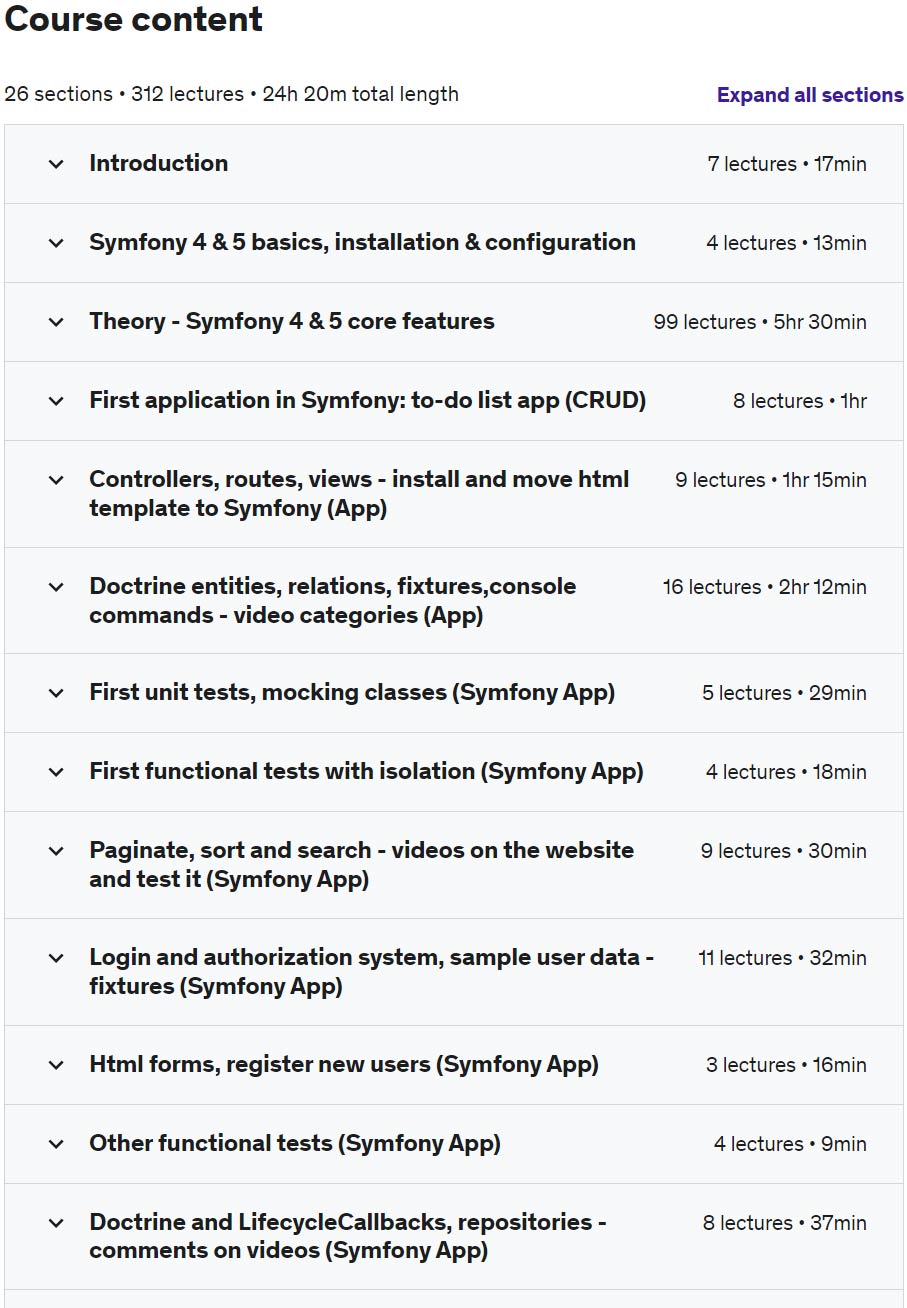Click chevron beside Login and authorization system
Screen dimensions: 907x1308
click(x=56, y=958)
